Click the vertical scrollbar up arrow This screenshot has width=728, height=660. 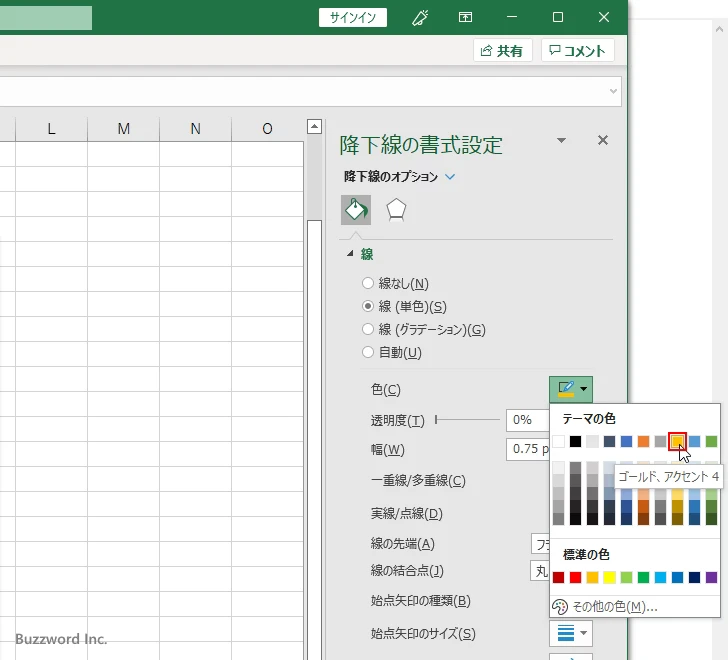click(314, 126)
